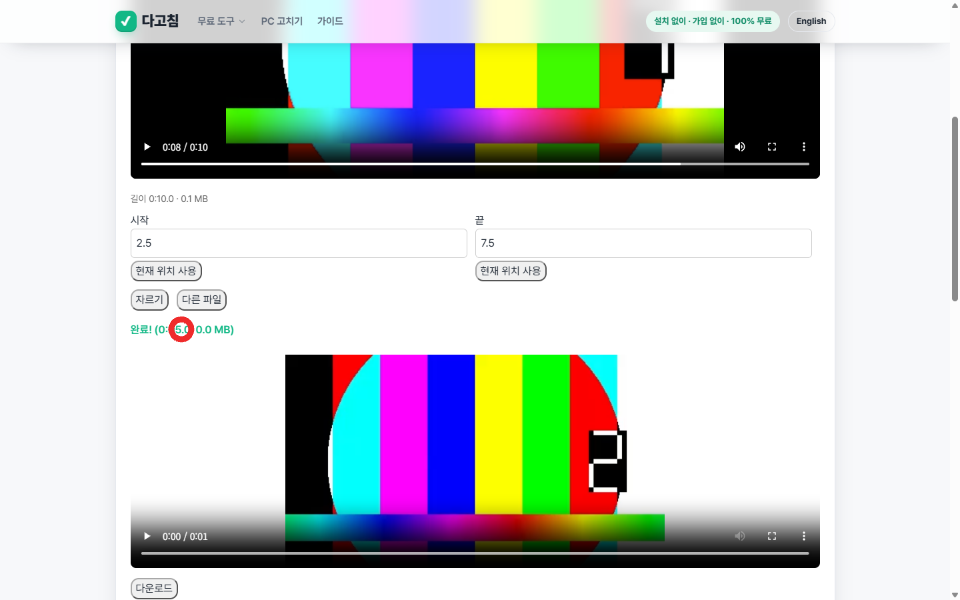
Task: Seek on the top video progress bar
Action: tap(474, 164)
